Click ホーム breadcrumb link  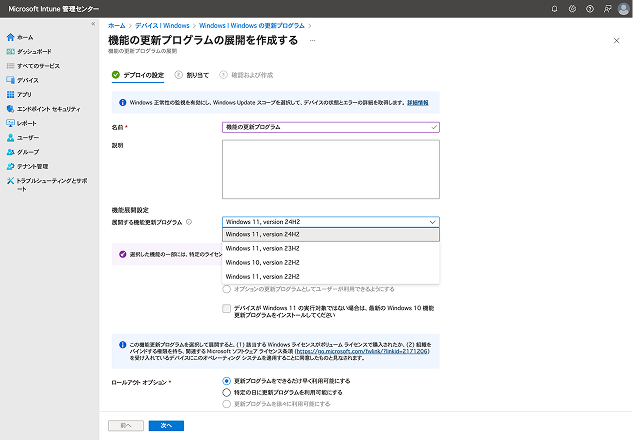(x=117, y=25)
